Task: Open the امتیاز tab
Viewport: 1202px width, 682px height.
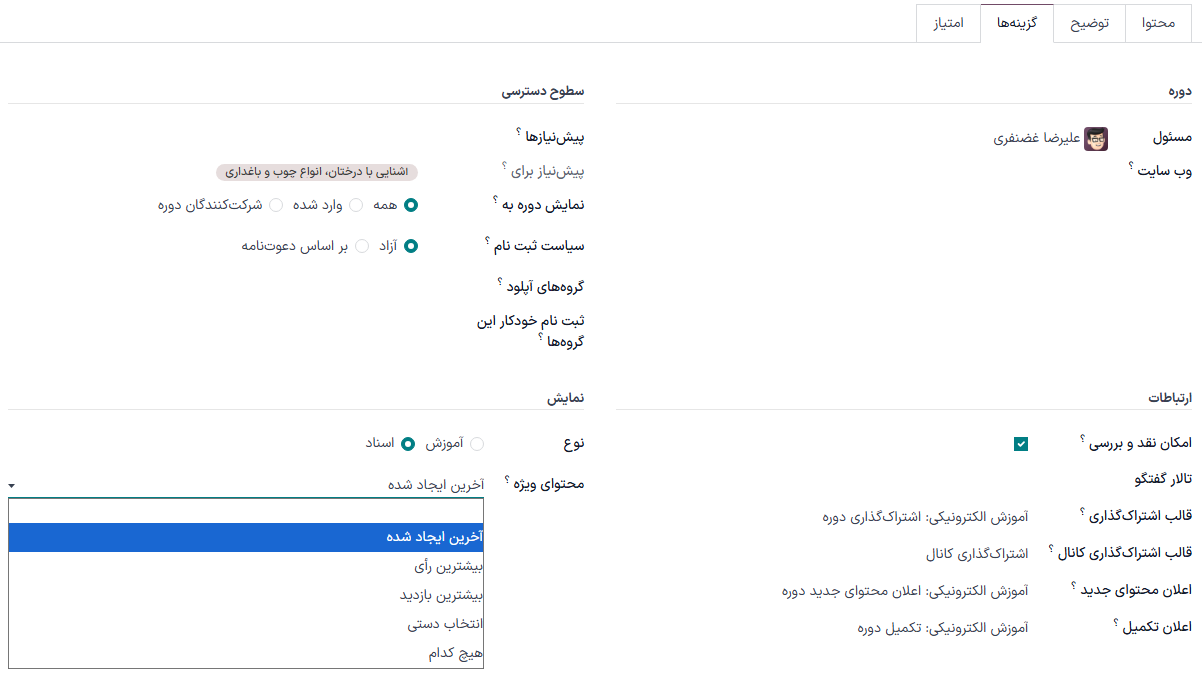Action: [948, 22]
